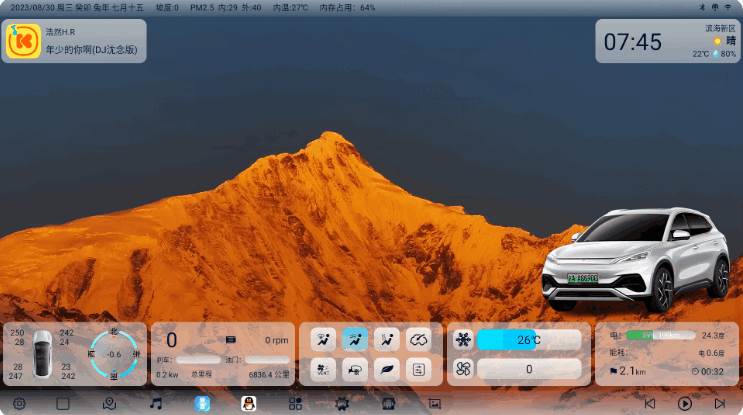Toggle the cloud auto climate button

(x=418, y=340)
